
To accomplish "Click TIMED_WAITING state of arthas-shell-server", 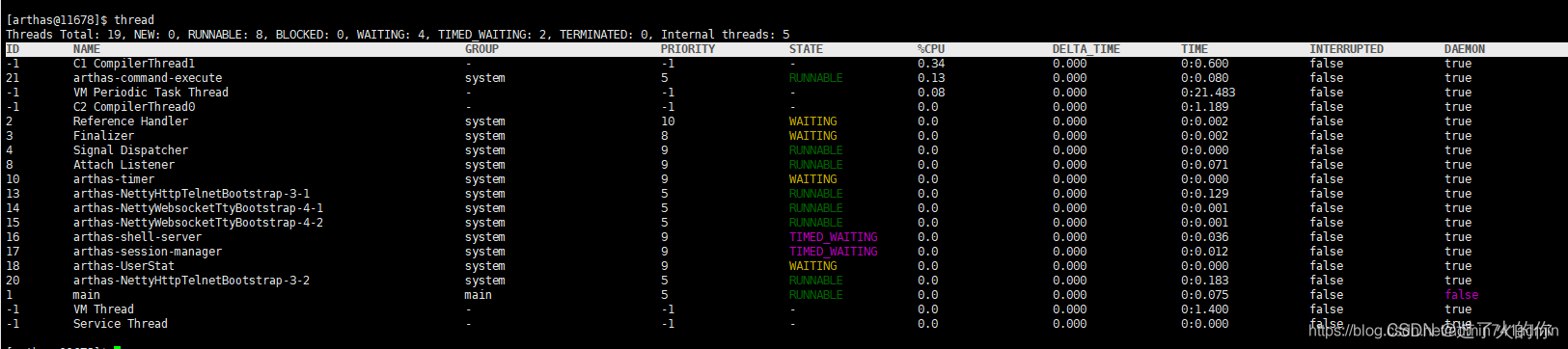I will pos(834,237).
